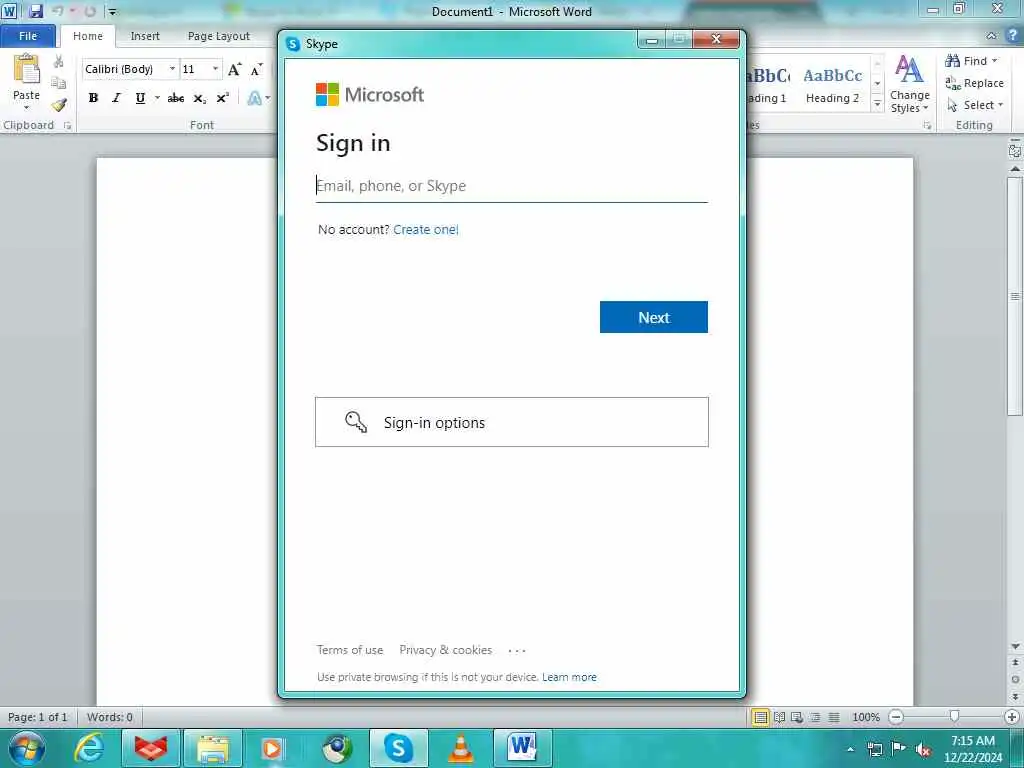Open Customize Quick Access Toolbar dropdown
The image size is (1024, 768).
112,12
